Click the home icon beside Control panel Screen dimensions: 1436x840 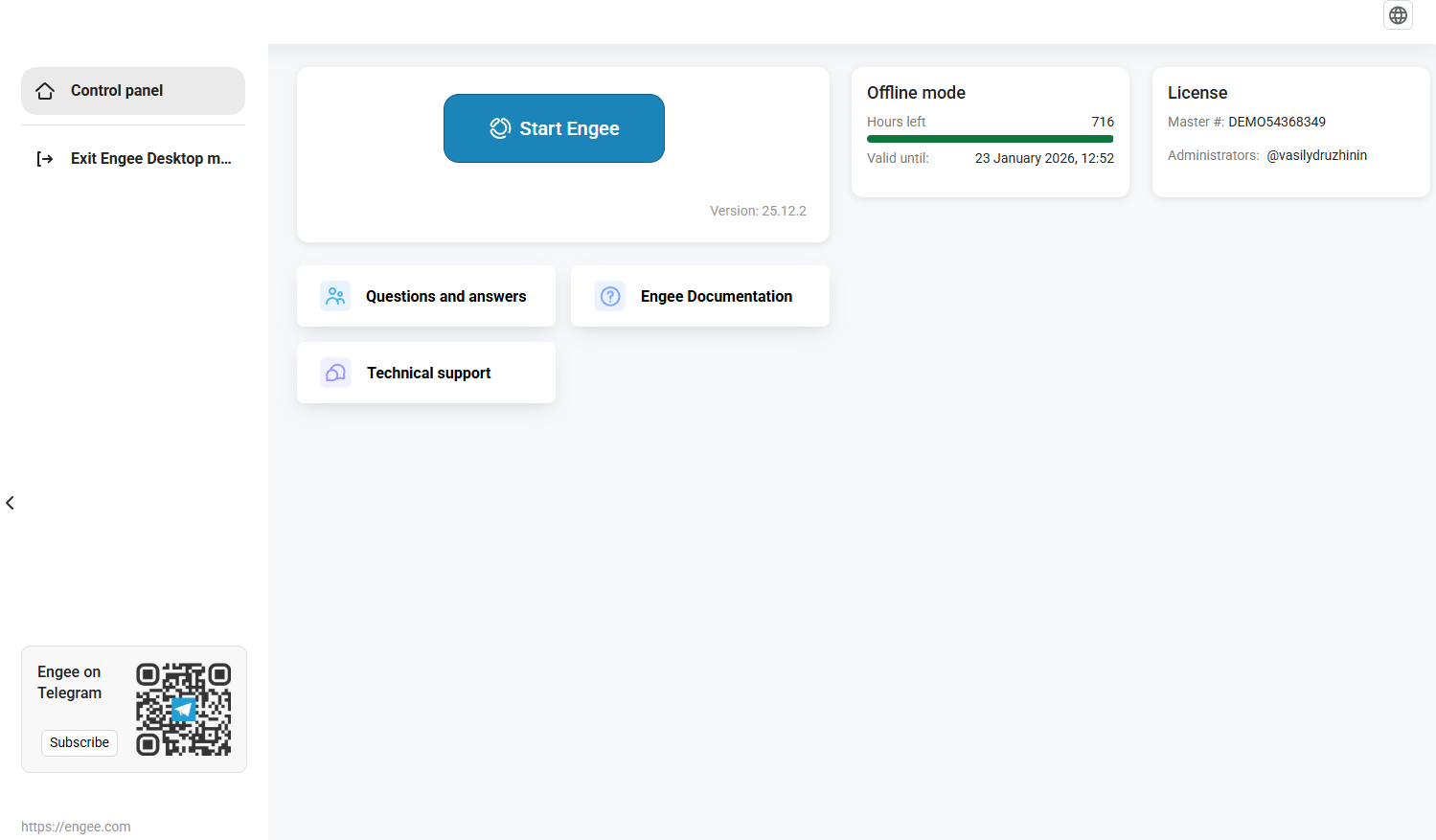click(x=45, y=91)
